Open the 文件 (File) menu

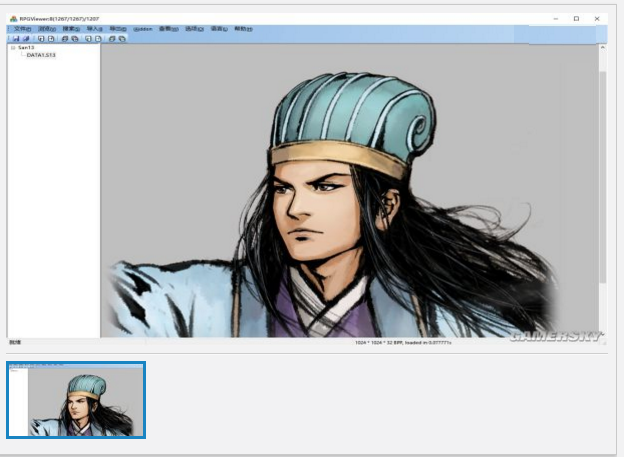[22, 29]
